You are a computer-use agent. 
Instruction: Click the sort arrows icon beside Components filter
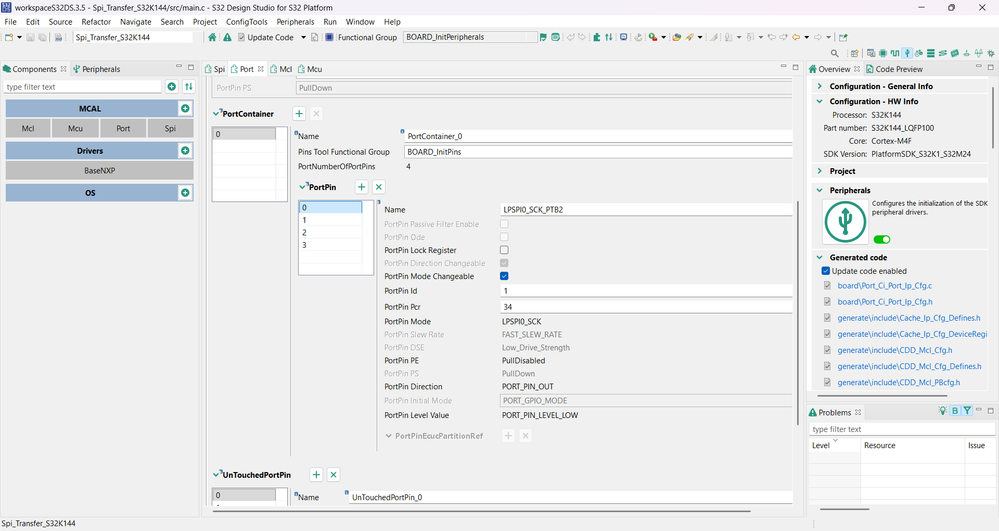coord(189,87)
